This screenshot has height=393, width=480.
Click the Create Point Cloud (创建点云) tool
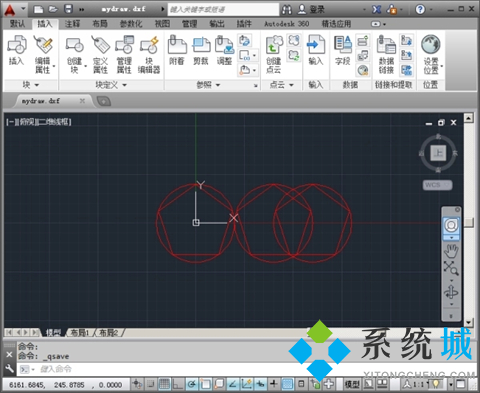click(x=273, y=54)
